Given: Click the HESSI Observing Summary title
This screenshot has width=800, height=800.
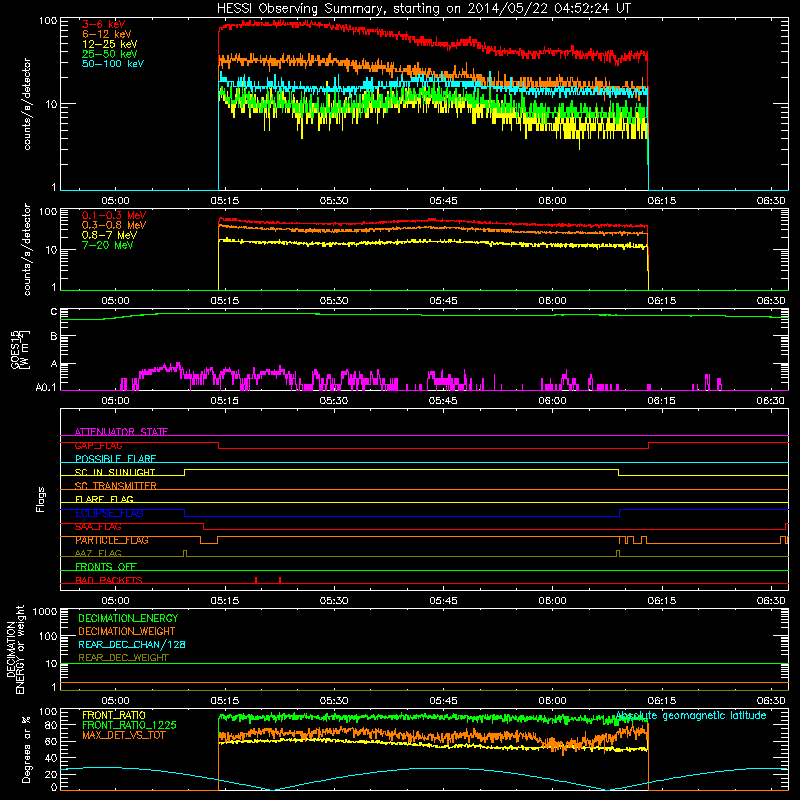Looking at the screenshot, I should pyautogui.click(x=423, y=9).
